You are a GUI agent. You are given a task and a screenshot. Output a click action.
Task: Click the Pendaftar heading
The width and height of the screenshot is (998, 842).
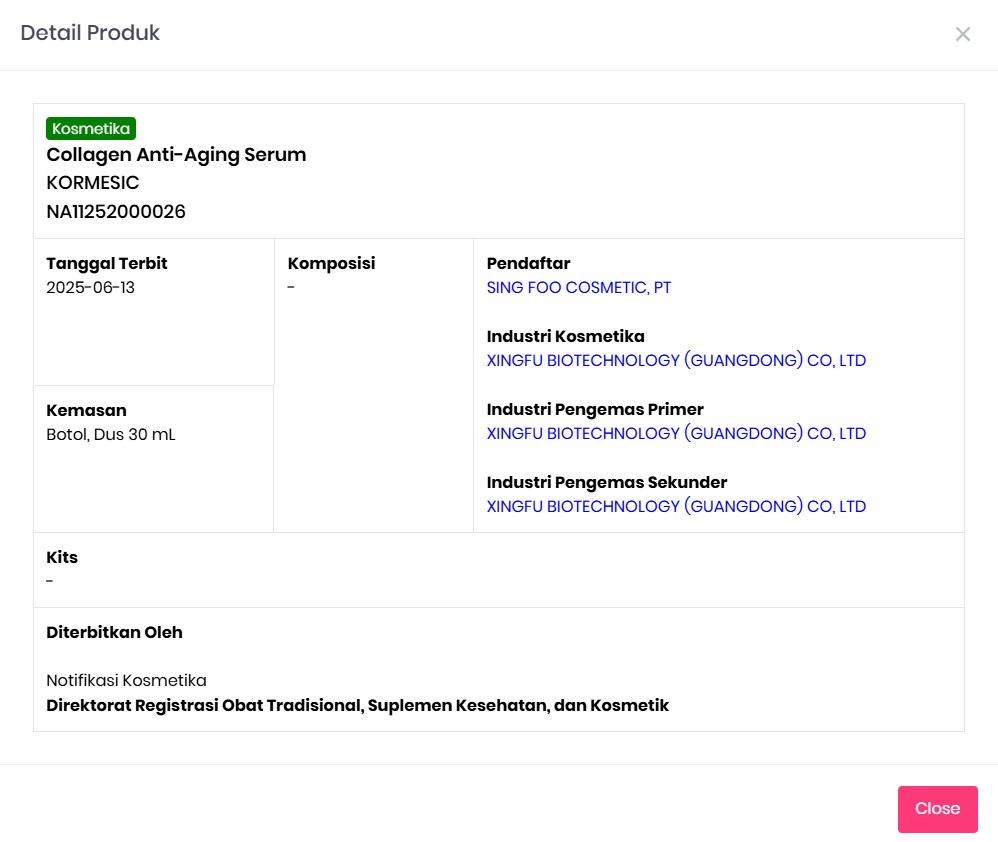[x=528, y=263]
